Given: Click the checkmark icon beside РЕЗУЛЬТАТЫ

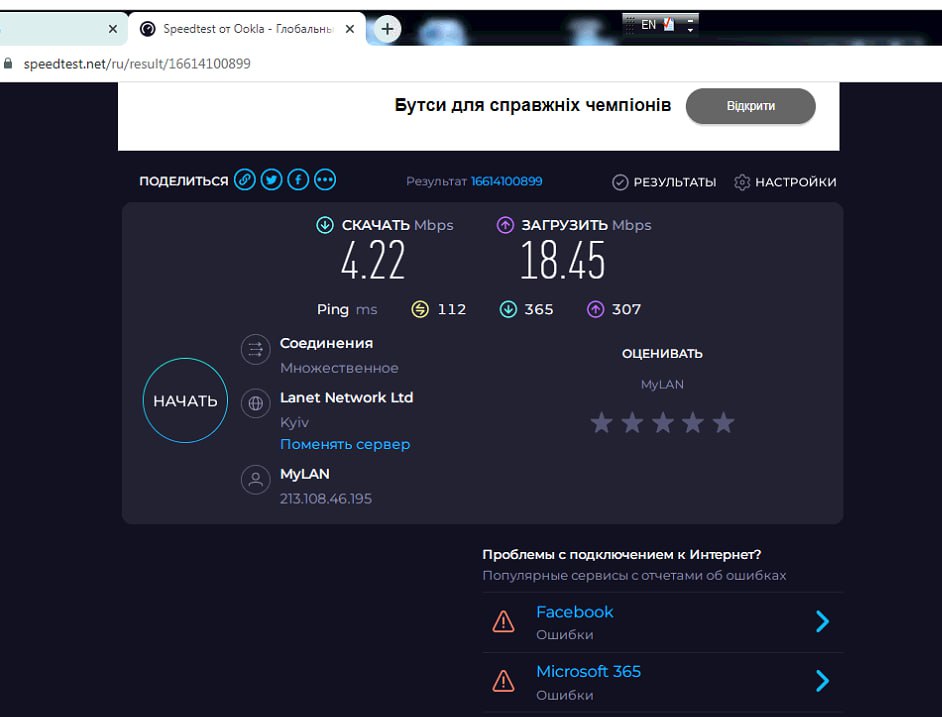Looking at the screenshot, I should pos(620,182).
